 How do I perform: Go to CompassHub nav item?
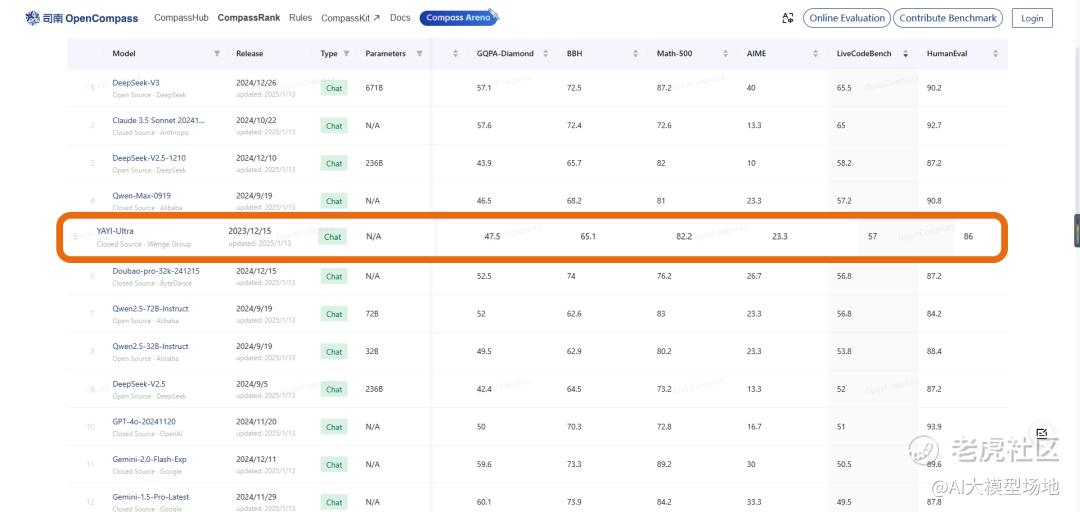click(x=181, y=18)
